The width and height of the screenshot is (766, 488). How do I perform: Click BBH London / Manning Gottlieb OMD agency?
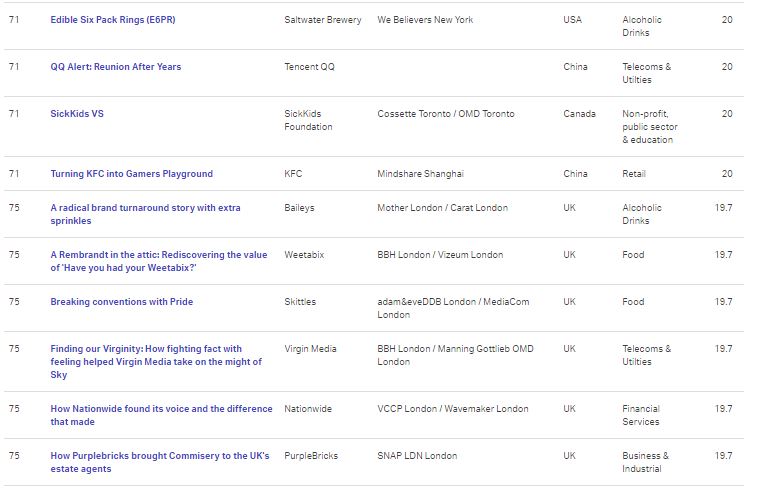pyautogui.click(x=455, y=355)
